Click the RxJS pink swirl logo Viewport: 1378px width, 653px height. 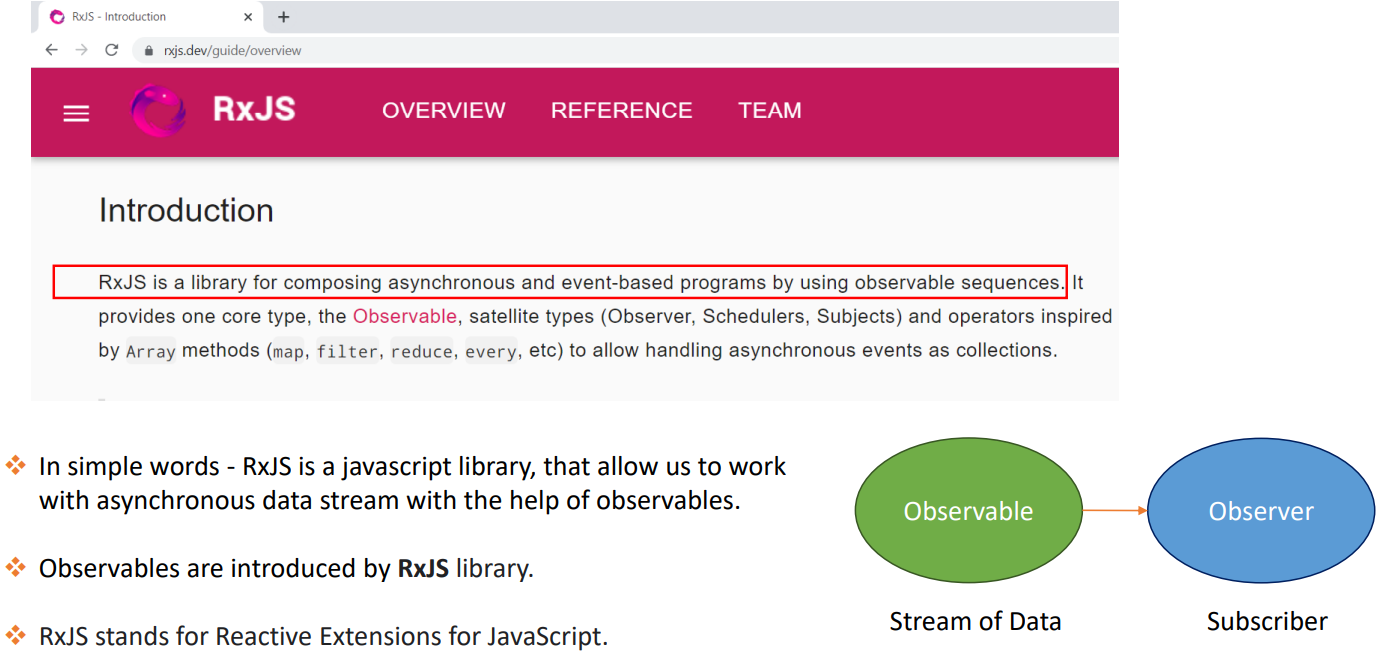[158, 110]
